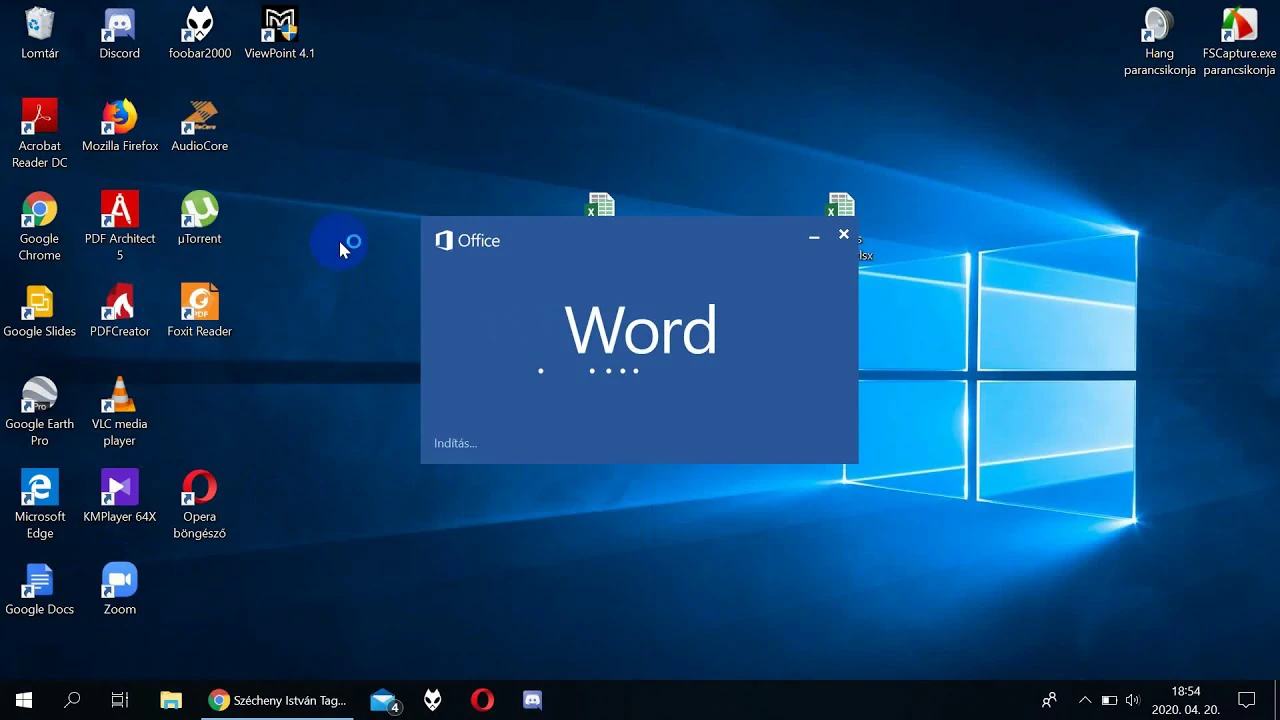Image resolution: width=1280 pixels, height=720 pixels.
Task: Open the volume control in tray
Action: pyautogui.click(x=1132, y=700)
